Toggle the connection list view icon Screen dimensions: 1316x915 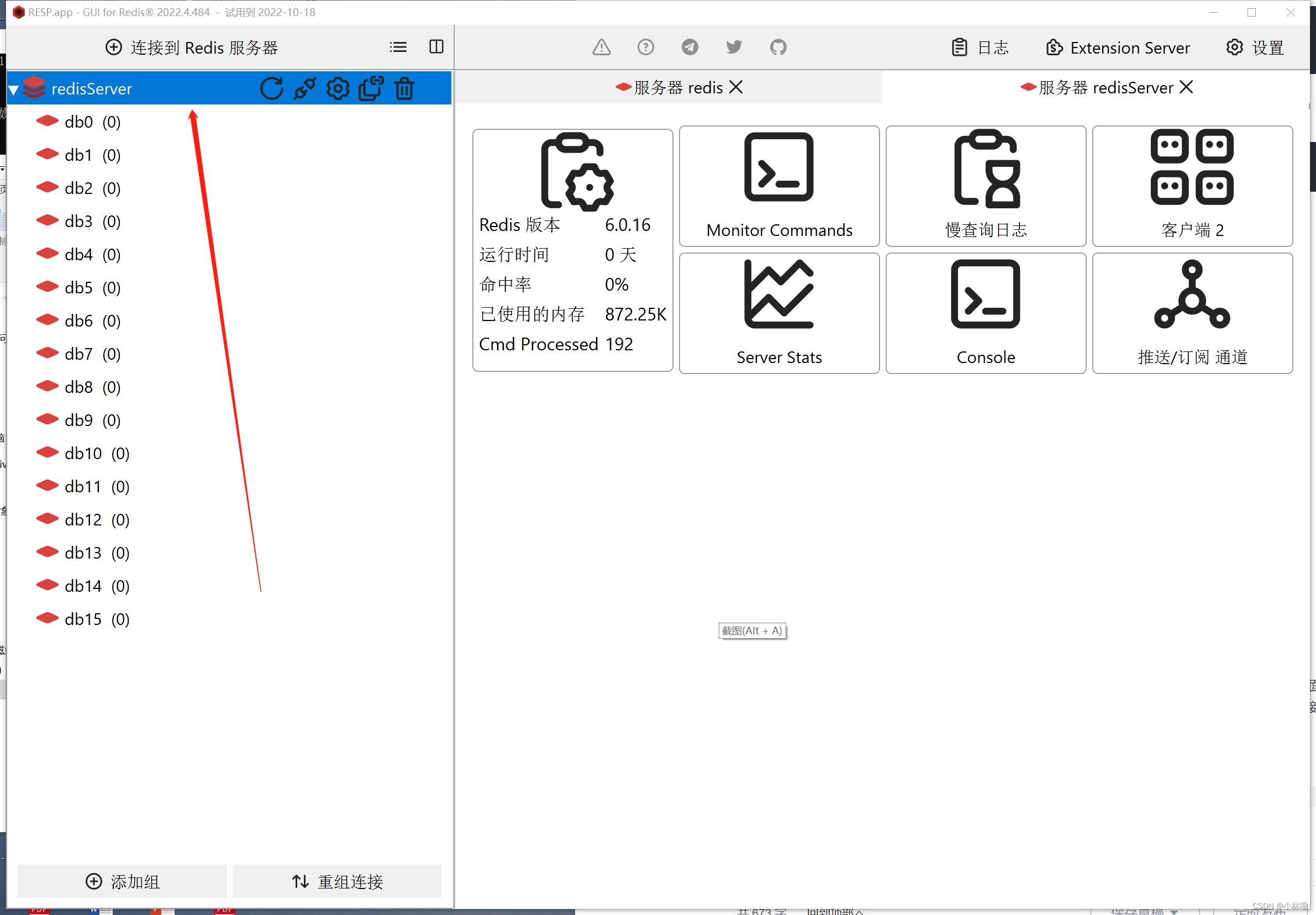click(398, 47)
